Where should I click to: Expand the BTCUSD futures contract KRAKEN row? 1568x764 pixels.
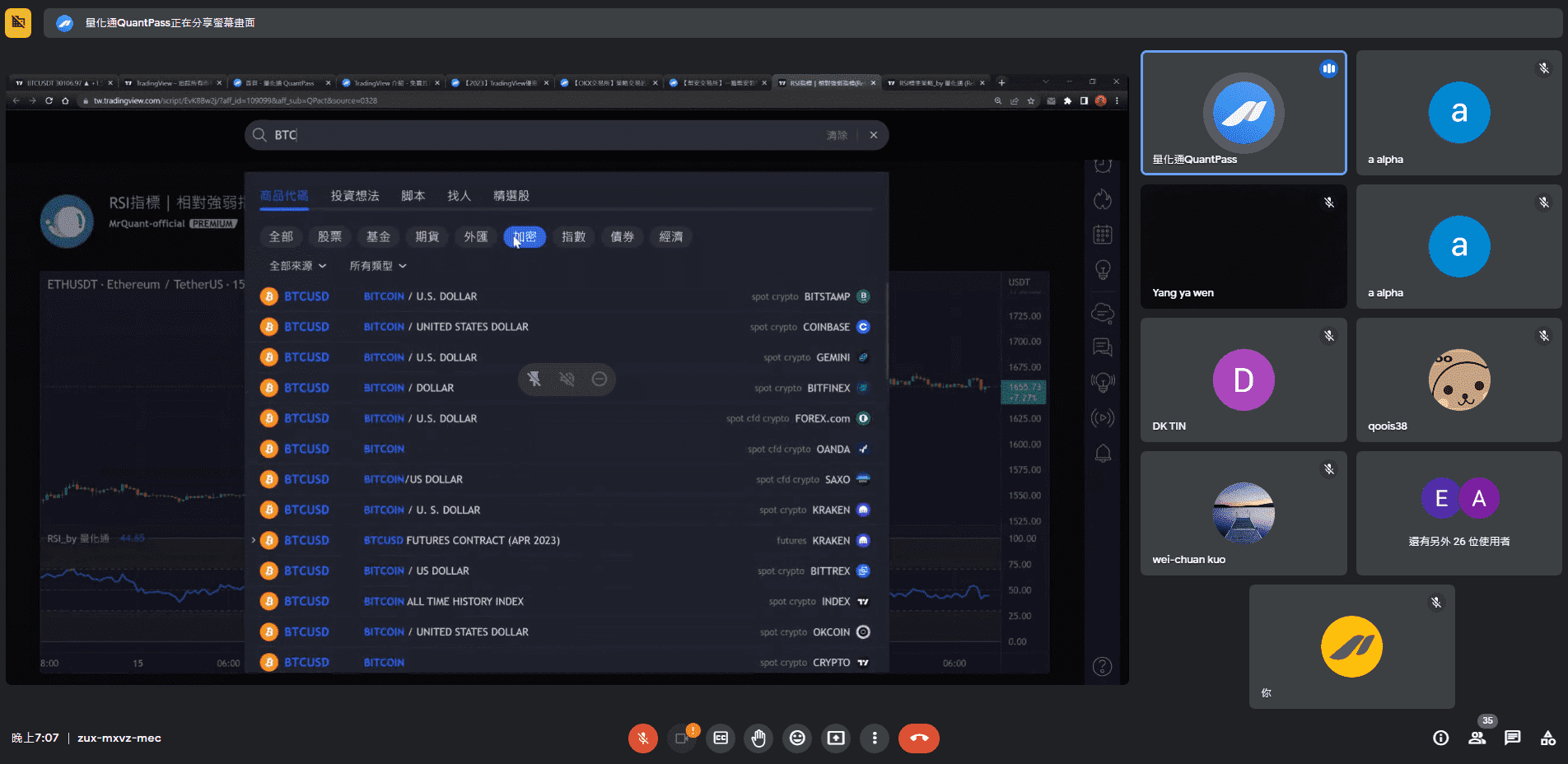(254, 540)
